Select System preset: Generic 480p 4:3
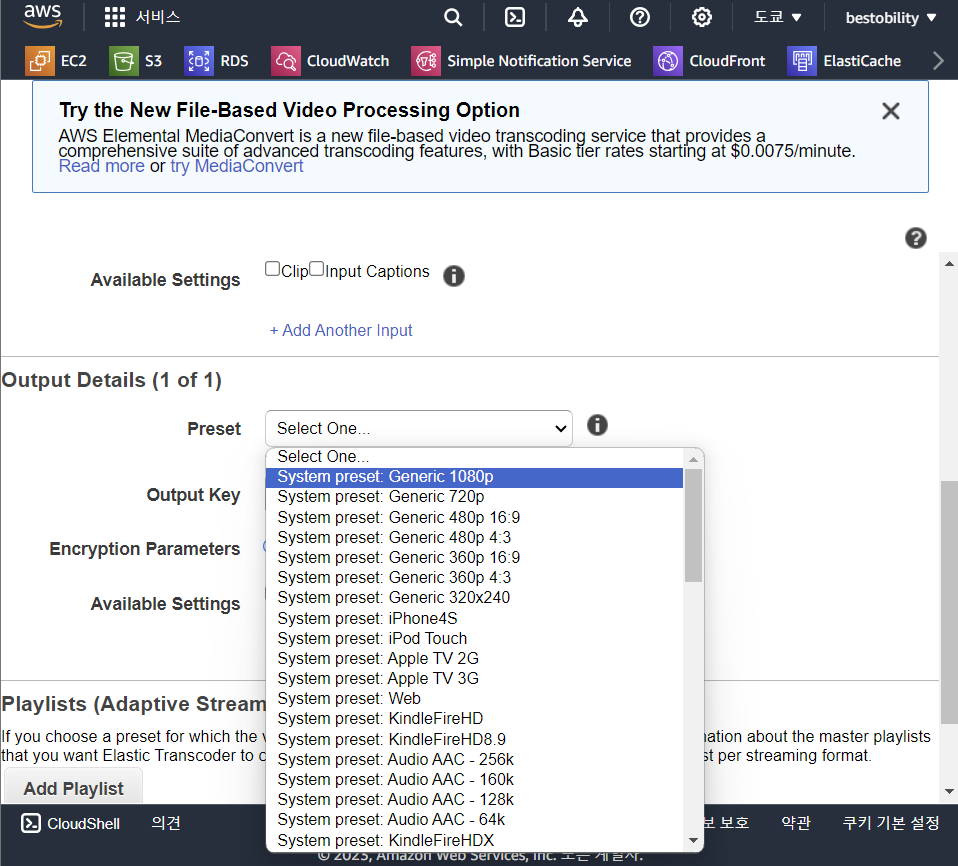Image resolution: width=958 pixels, height=866 pixels. point(474,537)
